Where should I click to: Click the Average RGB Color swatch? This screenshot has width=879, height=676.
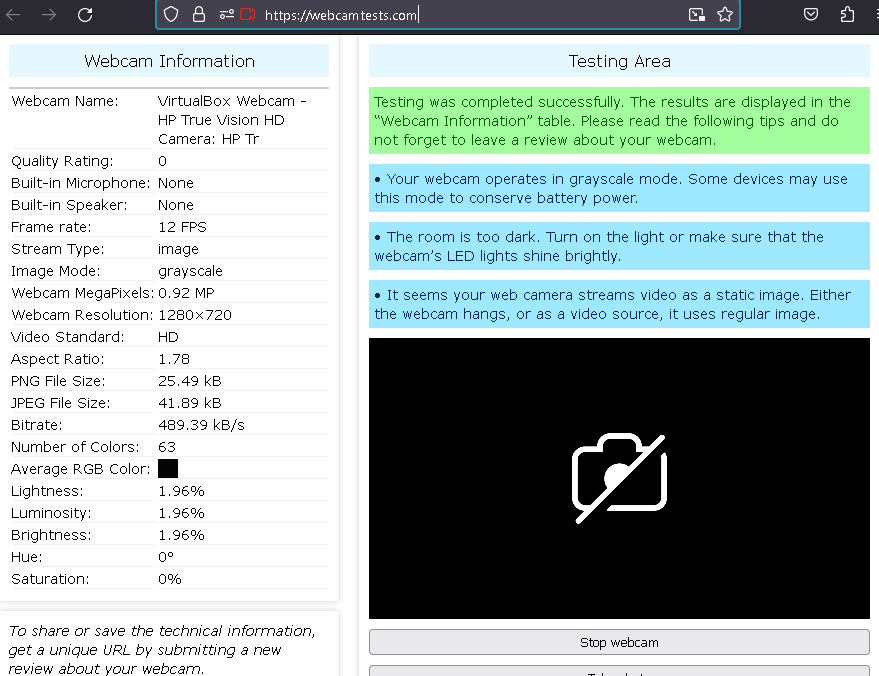(168, 468)
